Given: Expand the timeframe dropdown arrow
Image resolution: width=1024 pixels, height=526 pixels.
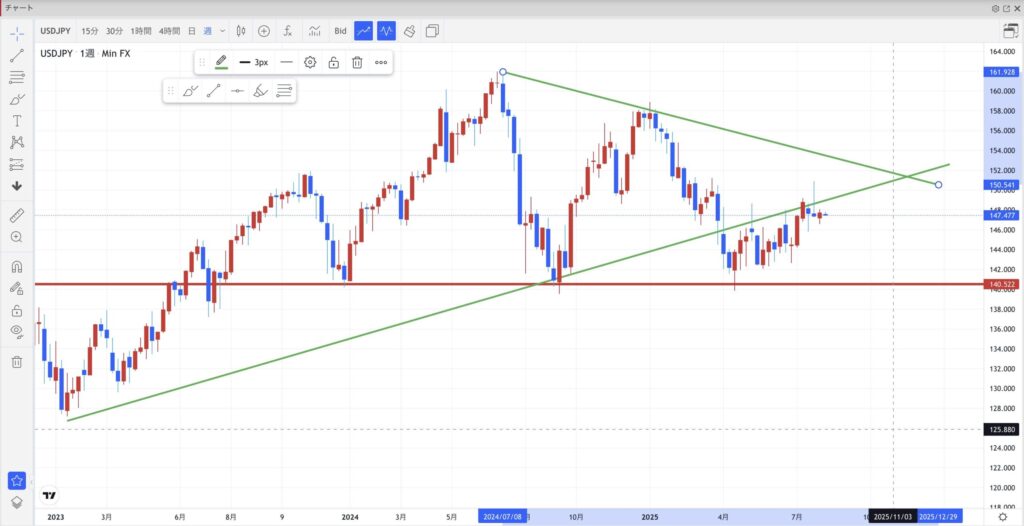Looking at the screenshot, I should click(223, 31).
